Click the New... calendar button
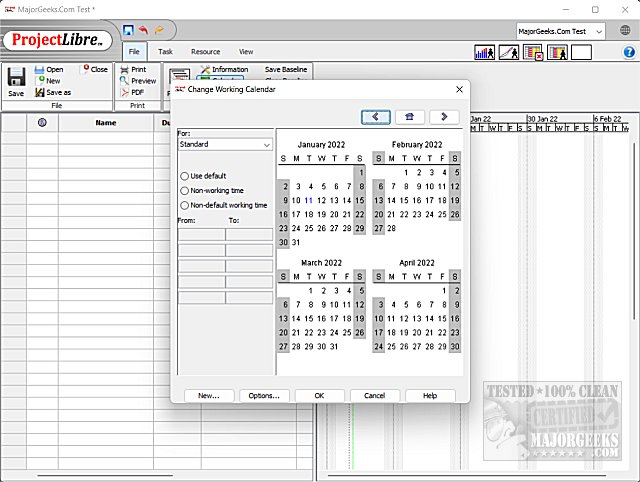Image resolution: width=640 pixels, height=482 pixels. coord(208,395)
